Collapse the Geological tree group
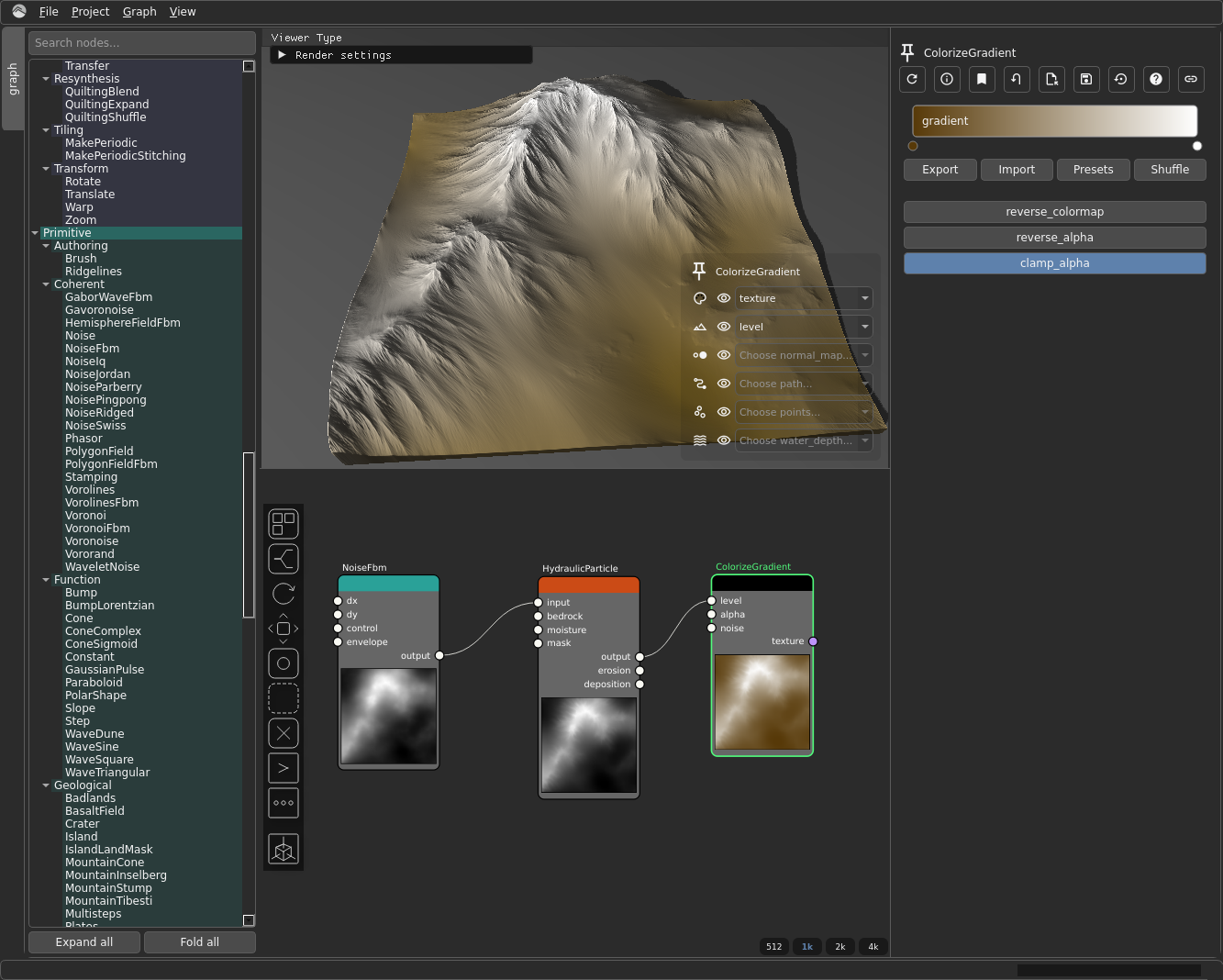This screenshot has width=1223, height=980. [x=46, y=785]
